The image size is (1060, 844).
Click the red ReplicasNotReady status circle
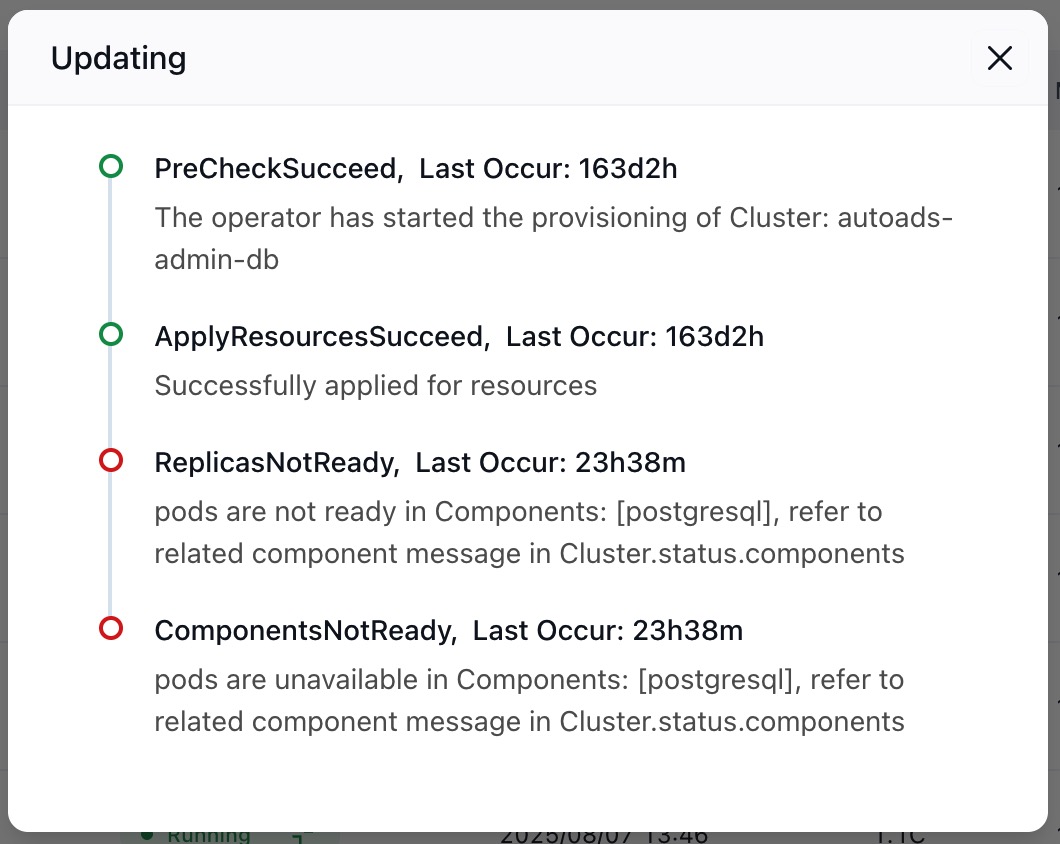point(111,461)
